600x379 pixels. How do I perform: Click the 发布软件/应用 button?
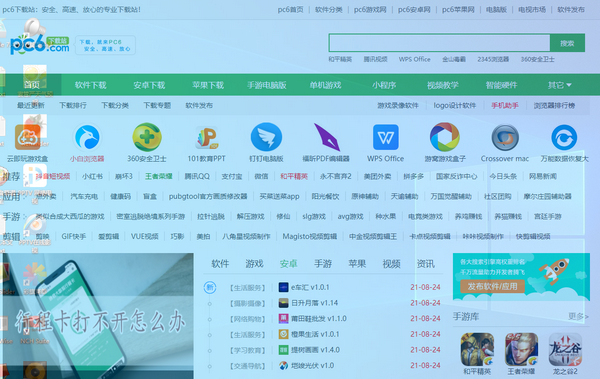(492, 286)
